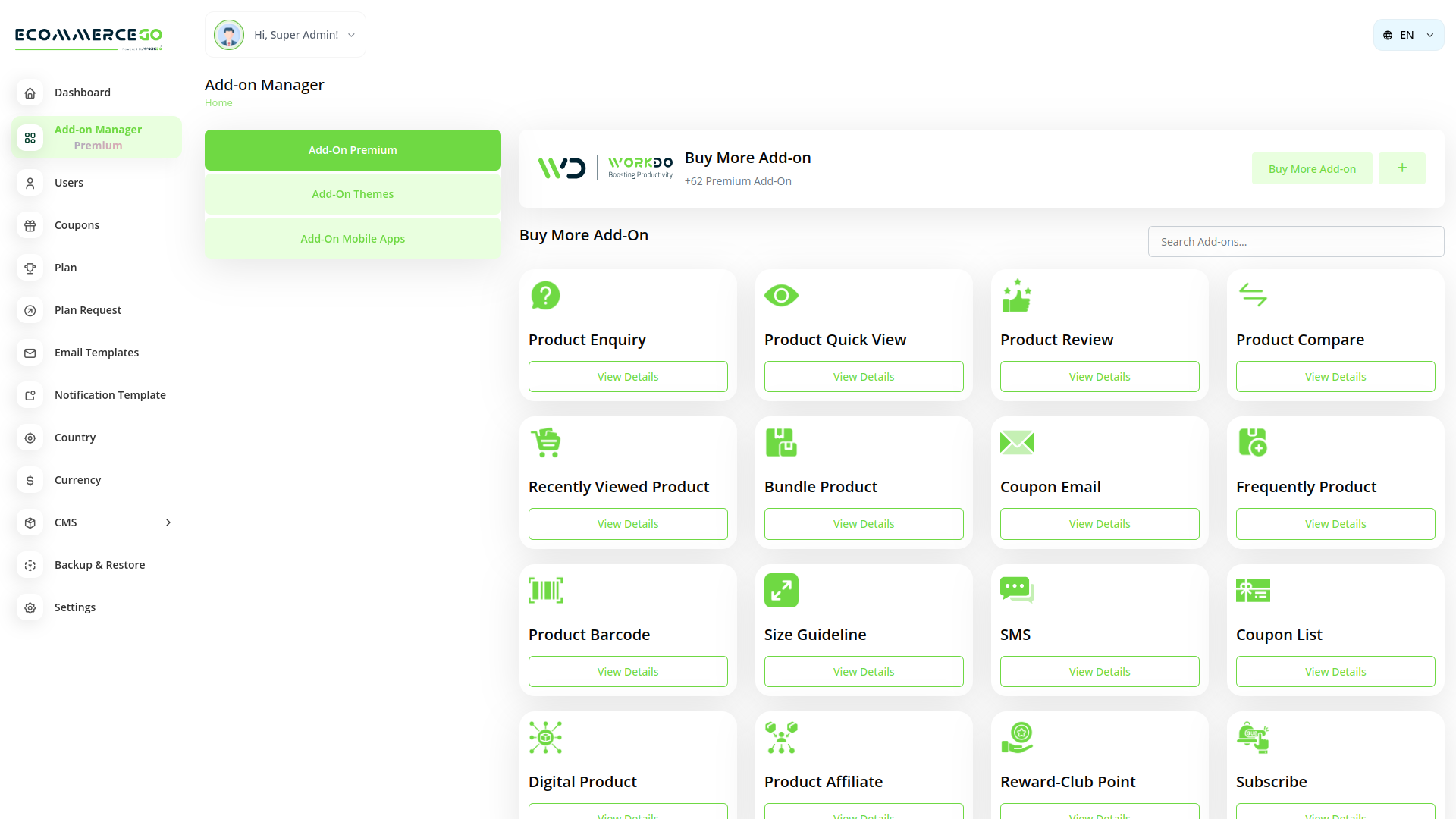Screen dimensions: 1456x819
Task: Click the Settings gear icon
Action: 30,607
